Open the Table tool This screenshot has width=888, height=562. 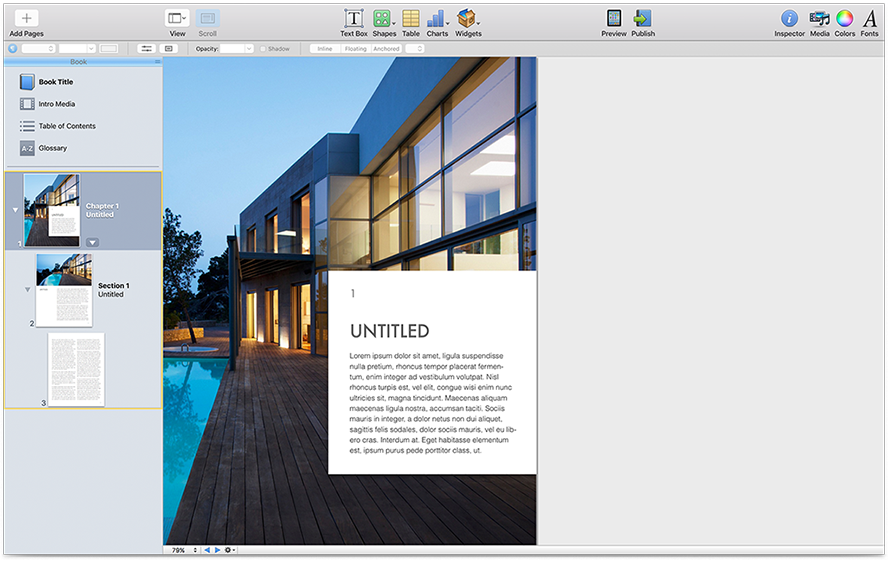pyautogui.click(x=411, y=19)
